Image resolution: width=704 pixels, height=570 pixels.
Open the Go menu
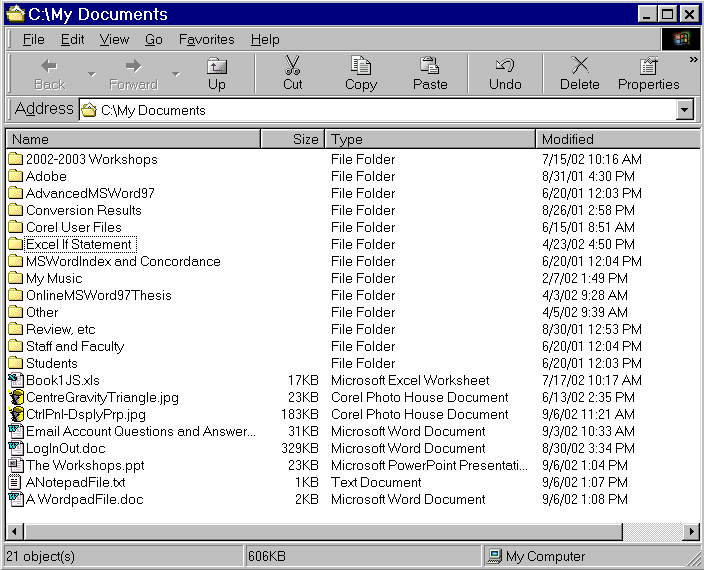click(154, 39)
